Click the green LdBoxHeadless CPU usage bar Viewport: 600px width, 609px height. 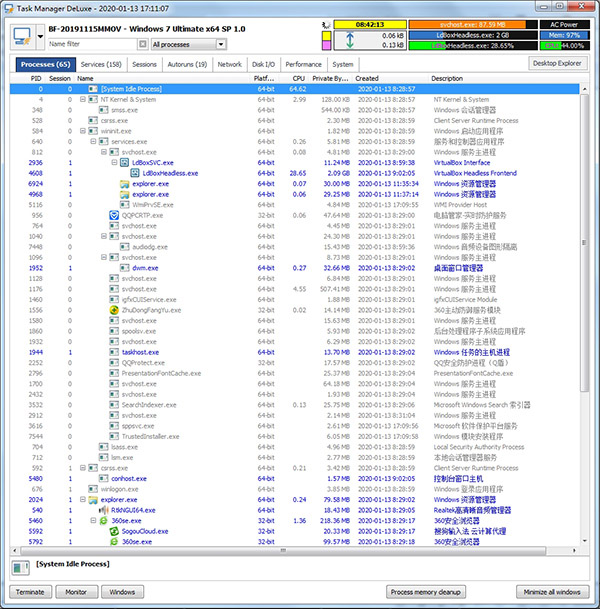pos(473,45)
